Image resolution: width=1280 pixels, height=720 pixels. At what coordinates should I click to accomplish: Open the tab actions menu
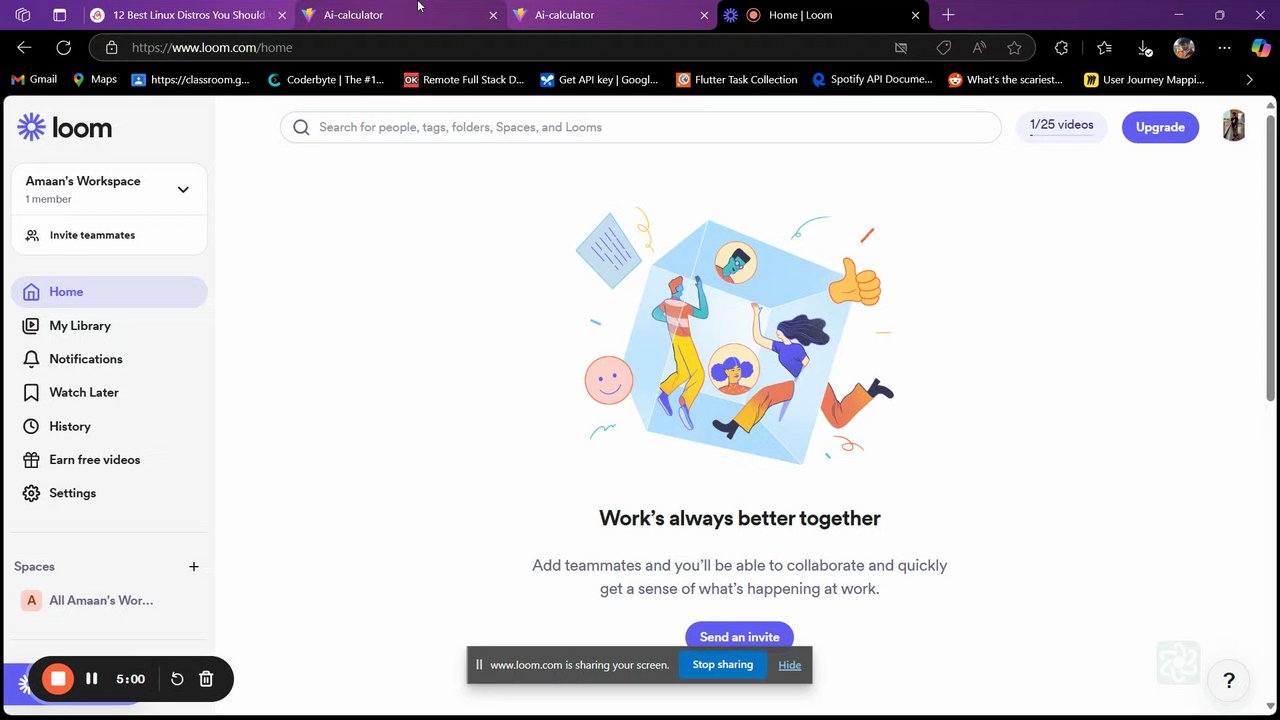tap(59, 15)
